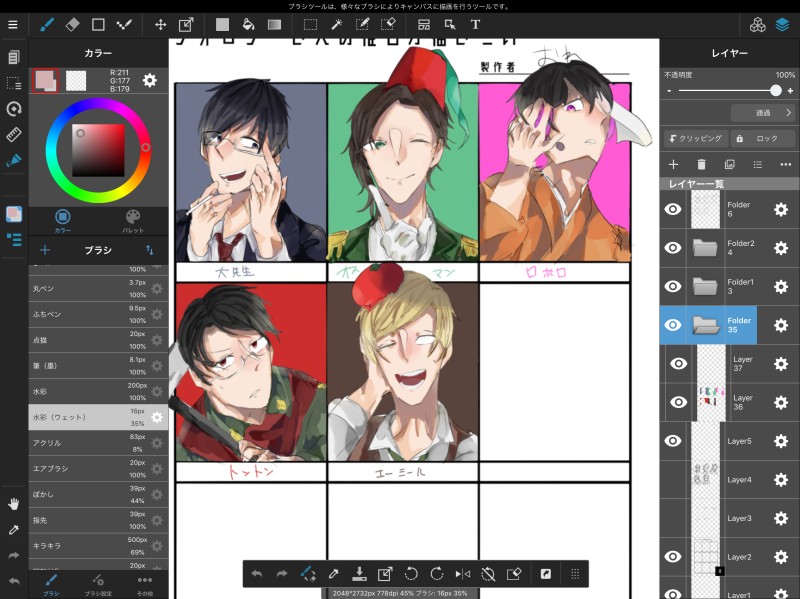Open the materials cubes panel
This screenshot has width=800, height=599.
758,24
